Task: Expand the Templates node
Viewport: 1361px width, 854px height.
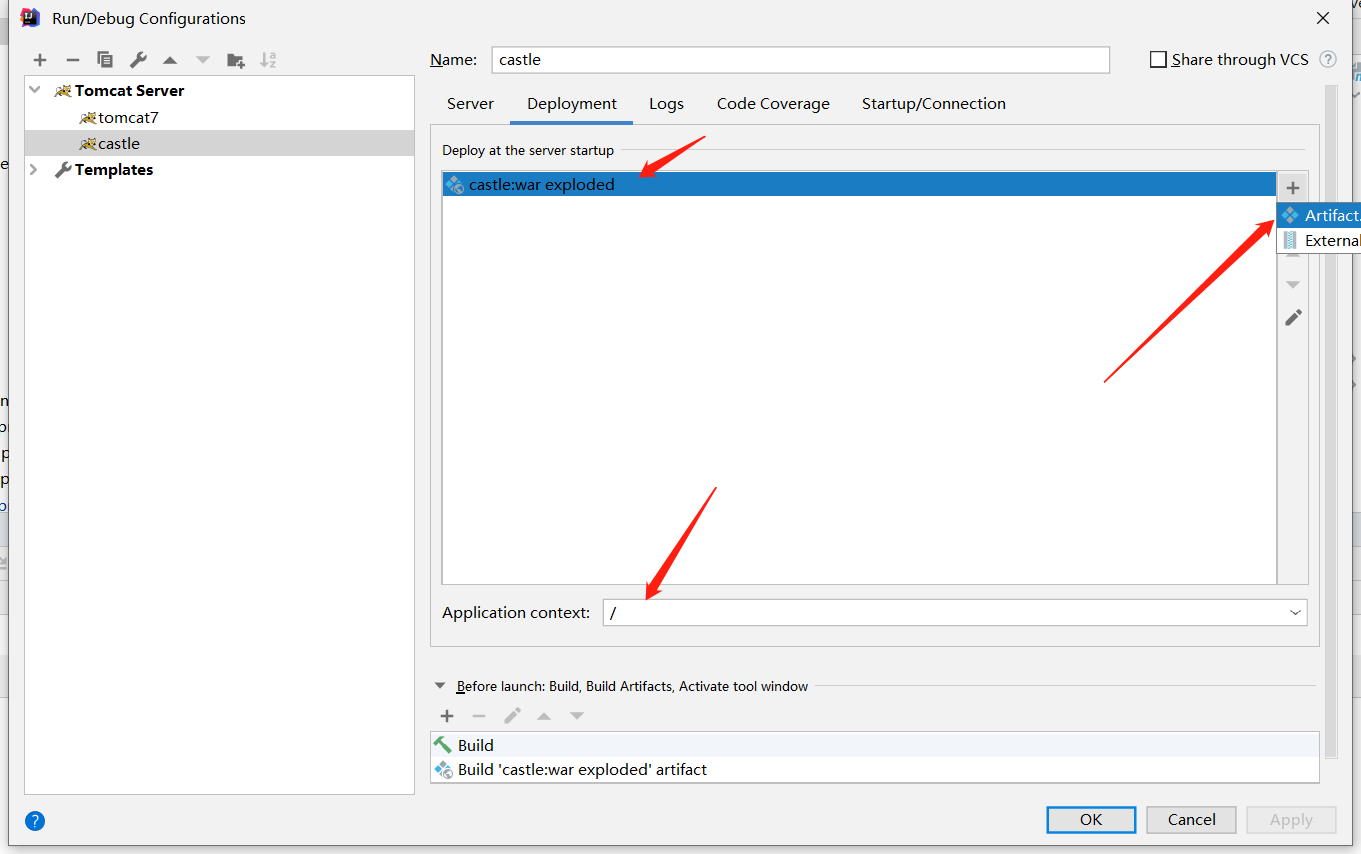Action: (x=35, y=169)
